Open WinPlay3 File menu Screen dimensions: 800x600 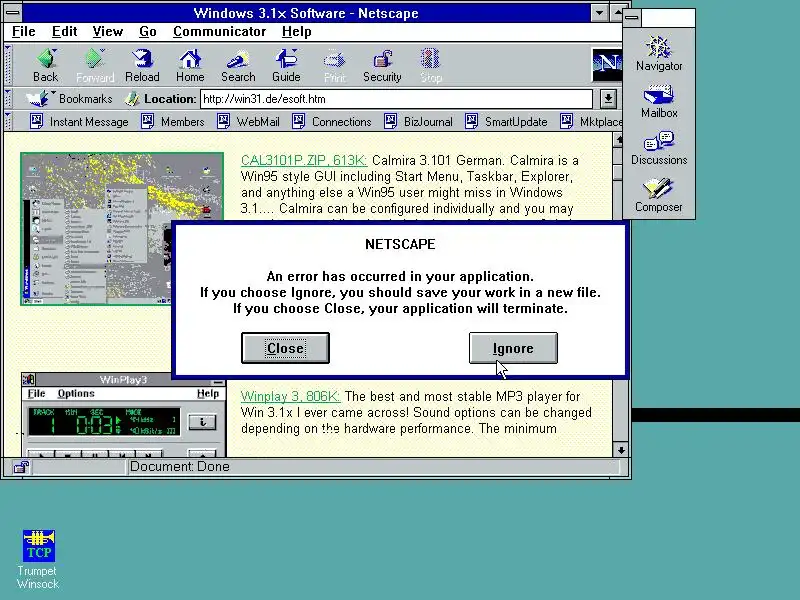pos(36,393)
